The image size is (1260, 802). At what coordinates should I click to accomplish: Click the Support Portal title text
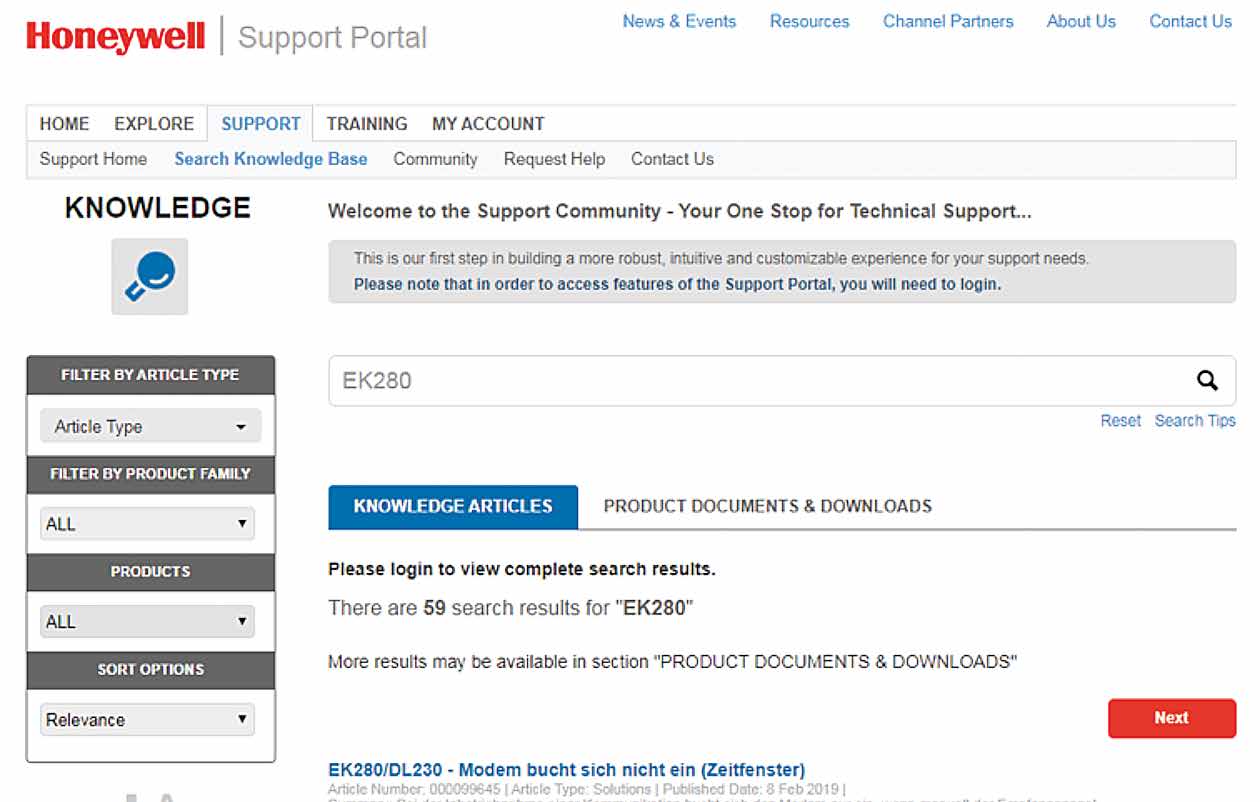coord(332,38)
